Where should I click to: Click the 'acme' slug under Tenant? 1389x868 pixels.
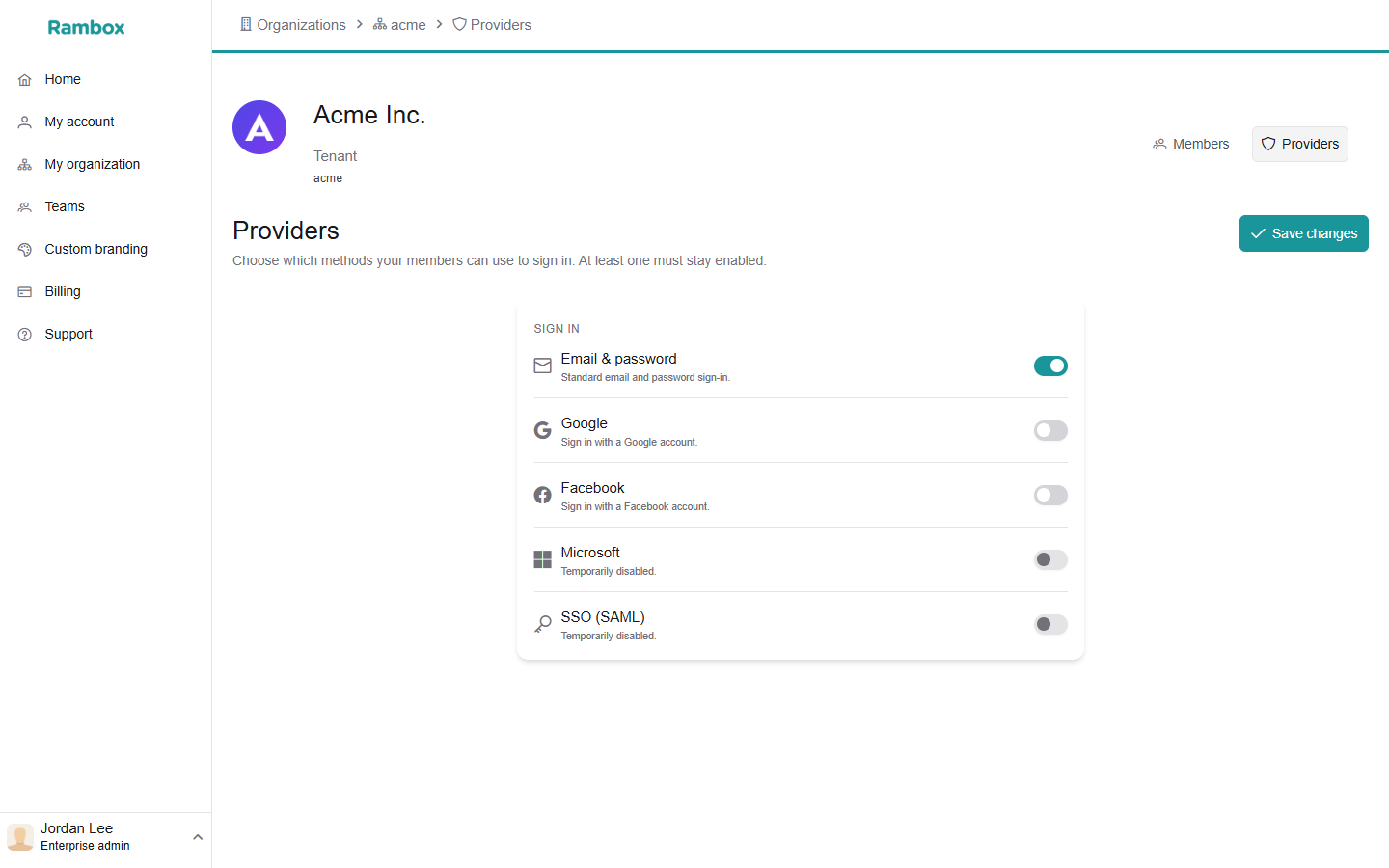328,178
